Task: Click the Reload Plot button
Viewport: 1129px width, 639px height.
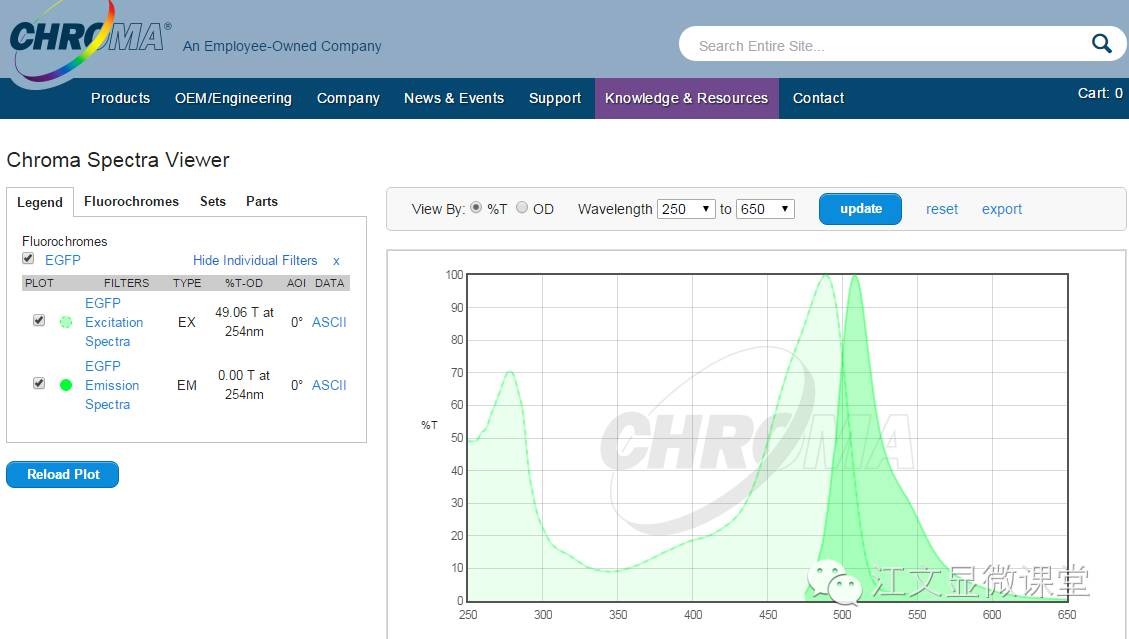Action: pos(63,474)
